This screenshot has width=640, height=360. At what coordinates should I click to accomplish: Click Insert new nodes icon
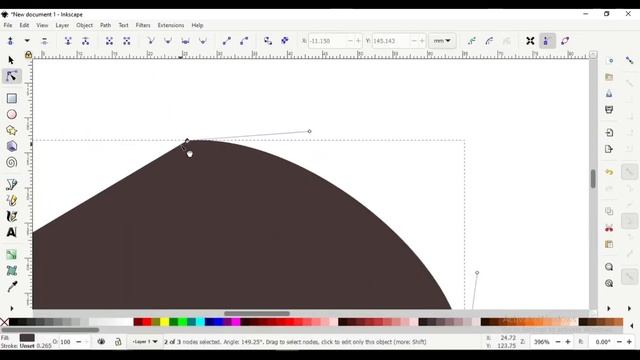[x=10, y=41]
